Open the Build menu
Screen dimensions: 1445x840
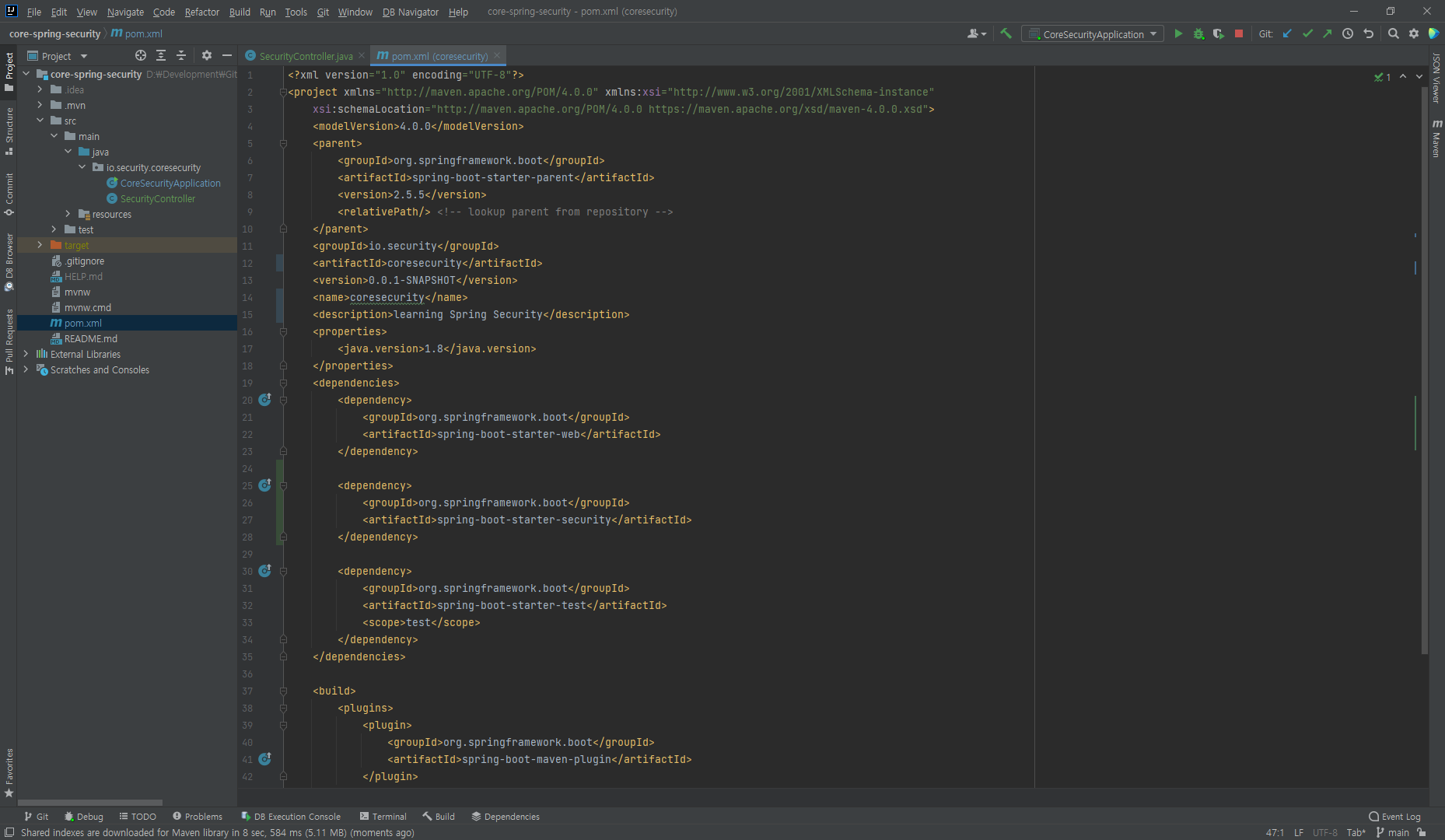[240, 12]
